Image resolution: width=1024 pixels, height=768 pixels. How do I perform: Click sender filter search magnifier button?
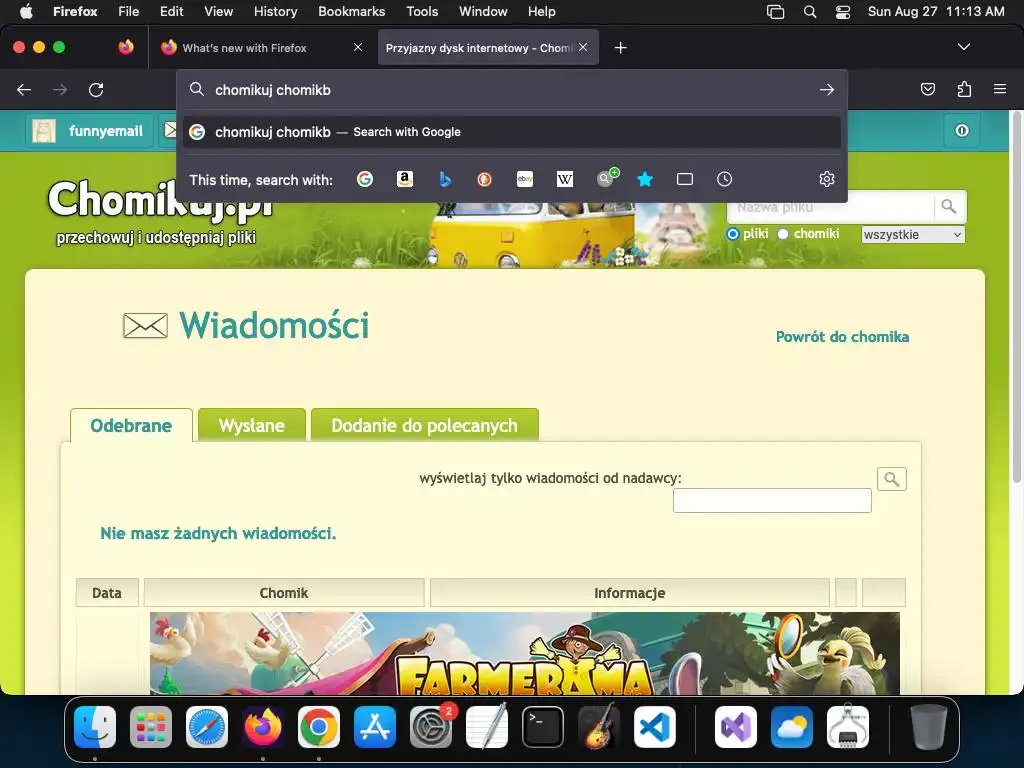891,479
